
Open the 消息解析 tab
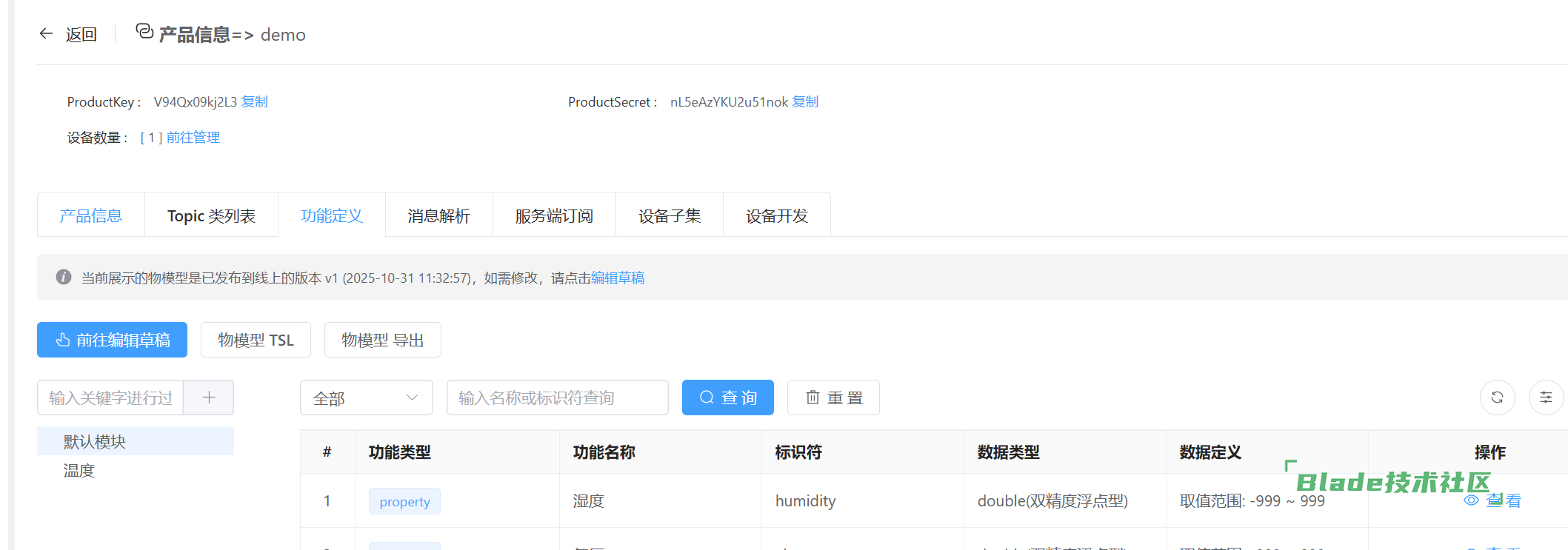click(438, 215)
